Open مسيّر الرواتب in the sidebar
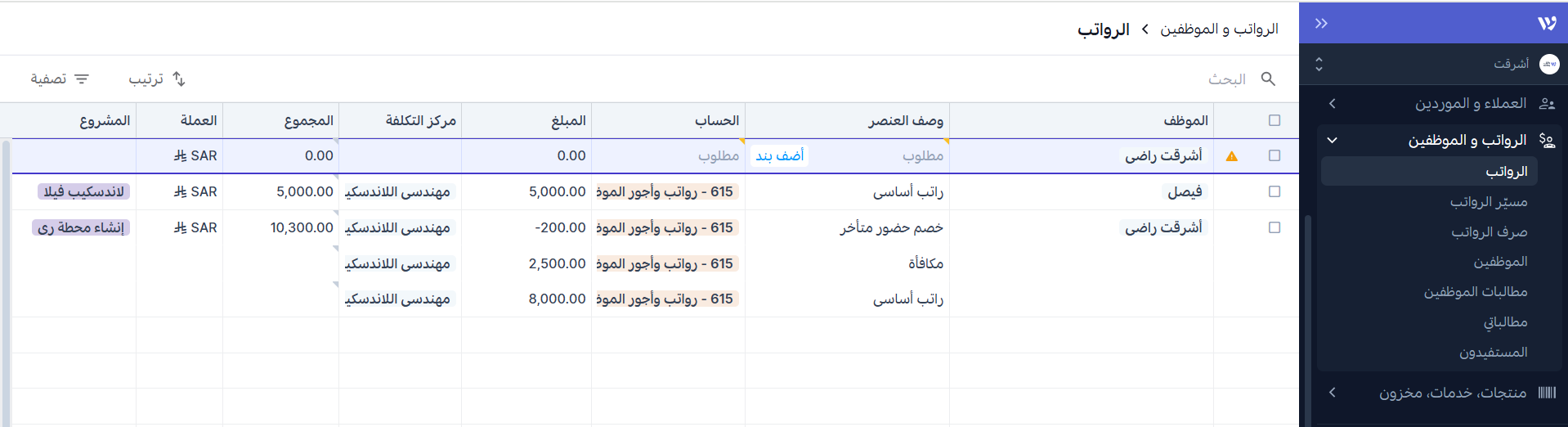The image size is (1568, 427). (x=1489, y=202)
